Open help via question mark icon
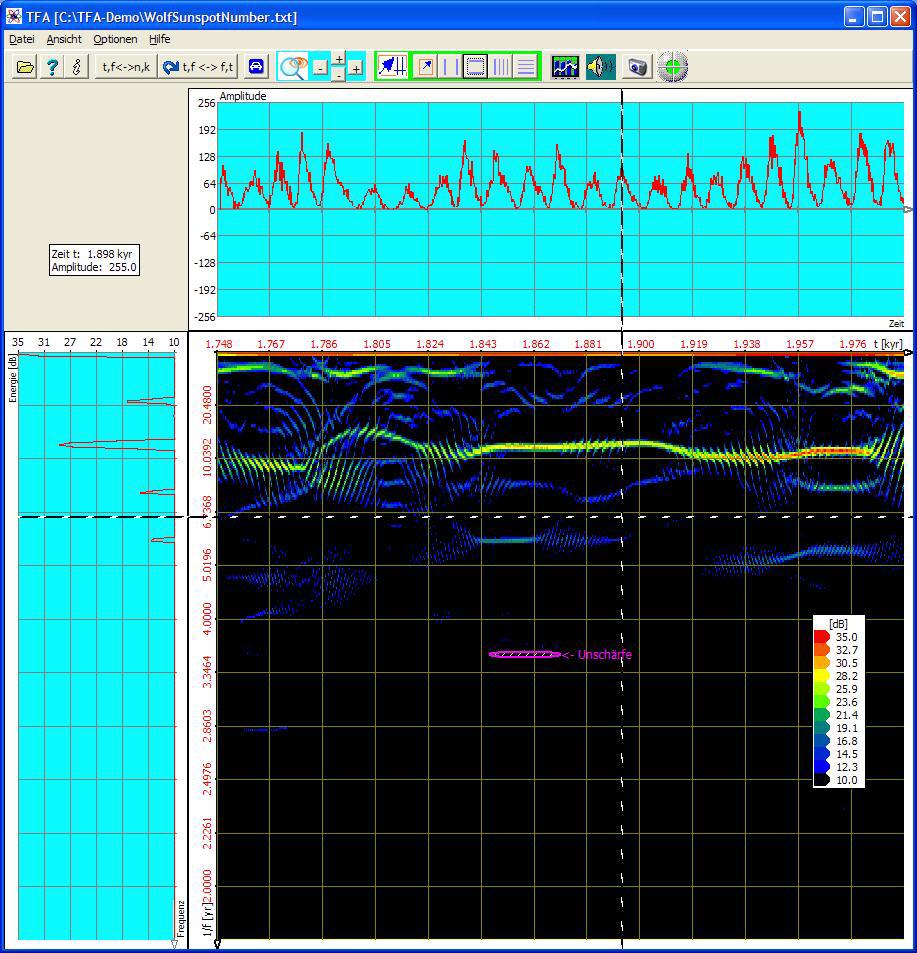 52,67
